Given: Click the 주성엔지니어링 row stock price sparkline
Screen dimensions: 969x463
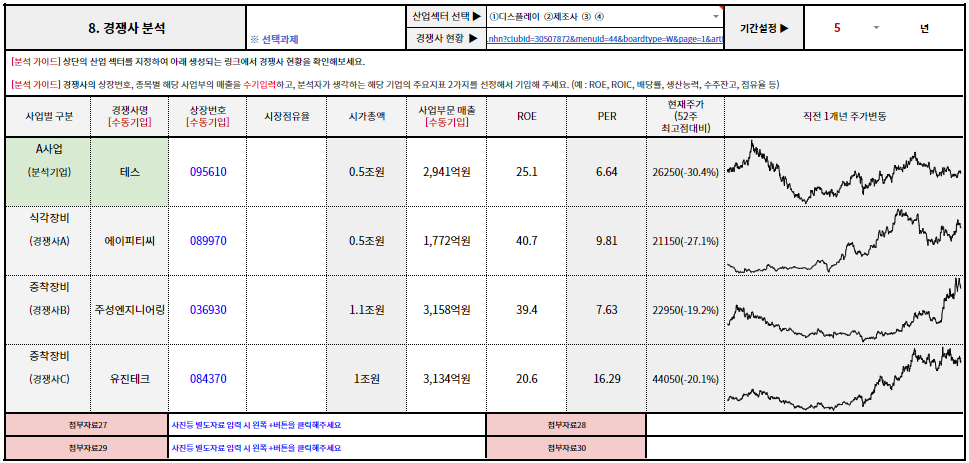Looking at the screenshot, I should click(844, 310).
